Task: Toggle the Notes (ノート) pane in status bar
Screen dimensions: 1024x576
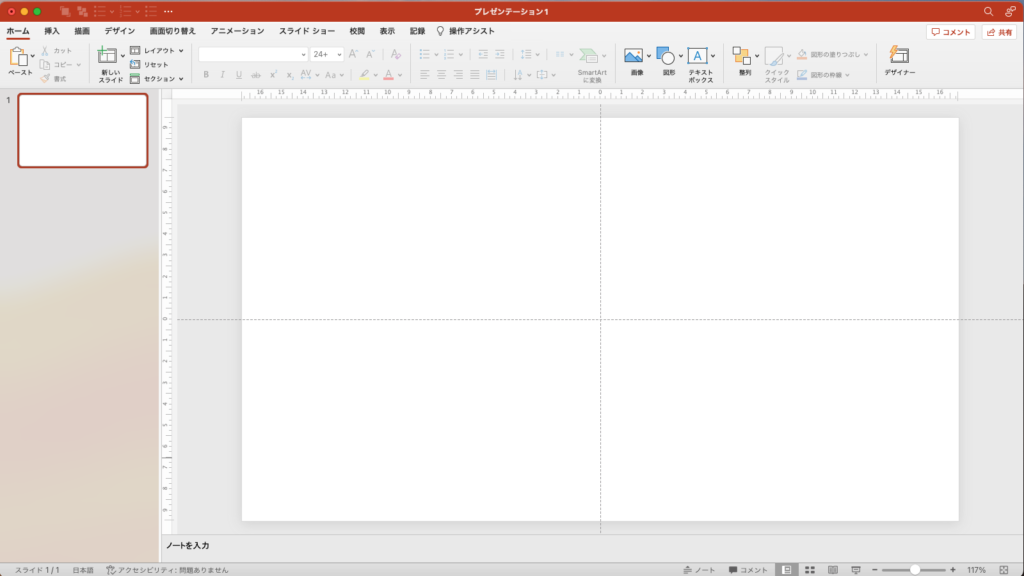Action: tap(699, 569)
